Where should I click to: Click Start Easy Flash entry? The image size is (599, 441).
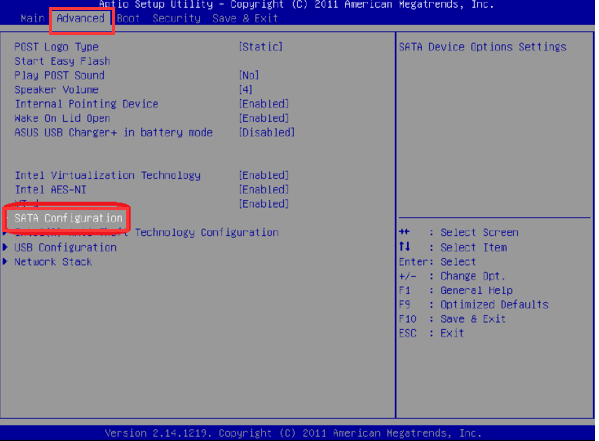click(62, 61)
